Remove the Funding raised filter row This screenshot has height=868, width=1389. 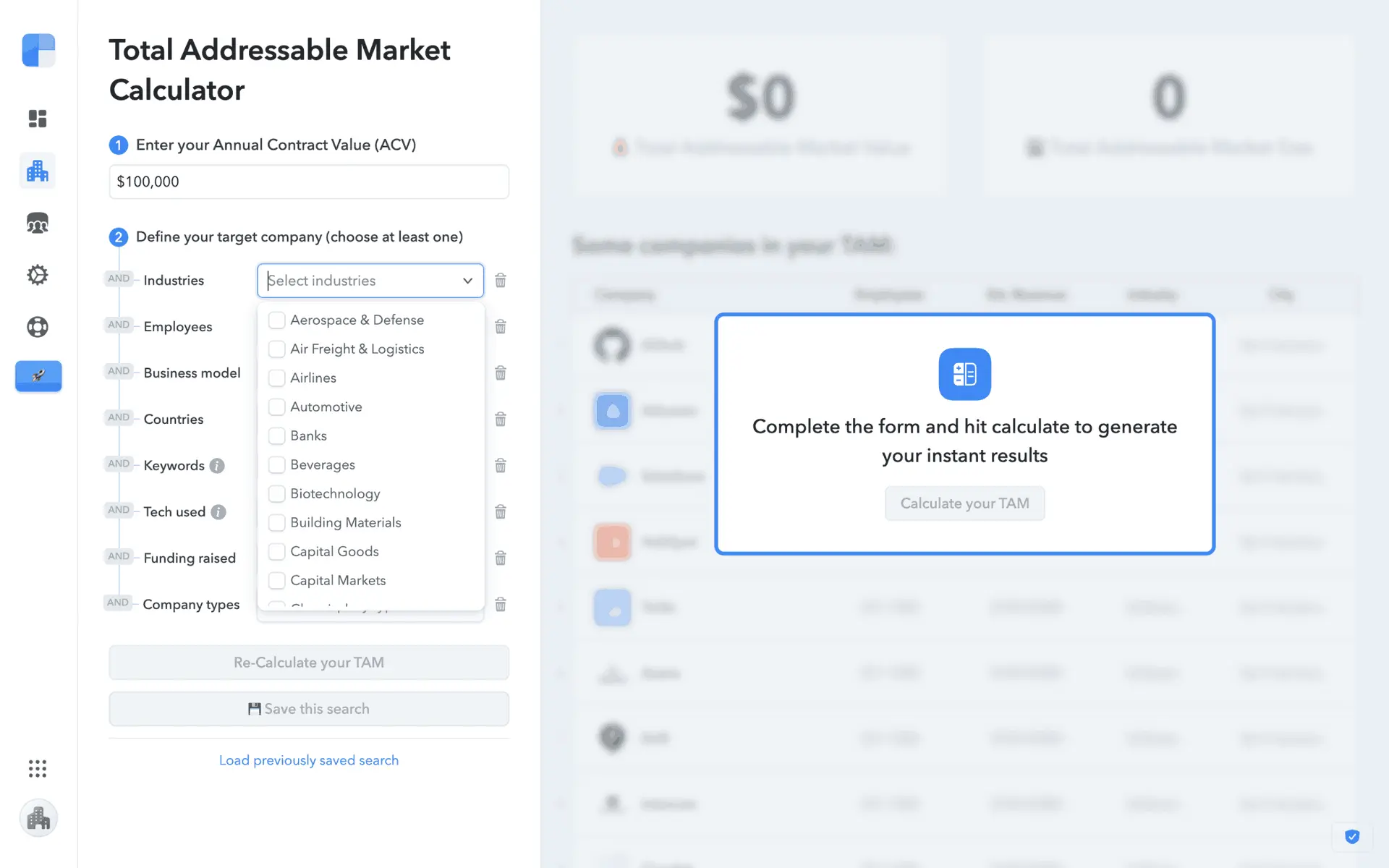tap(500, 558)
